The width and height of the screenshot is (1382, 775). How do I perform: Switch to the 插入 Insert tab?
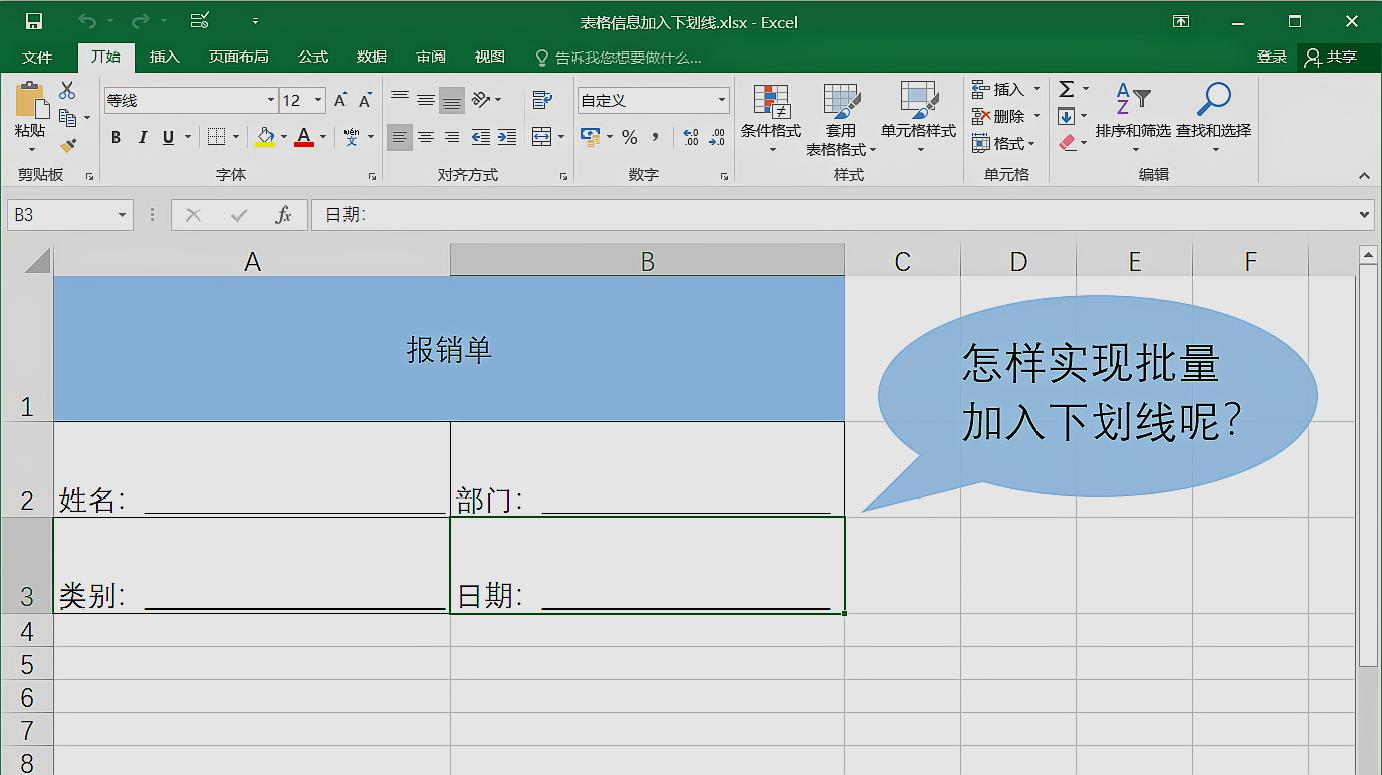[x=164, y=57]
